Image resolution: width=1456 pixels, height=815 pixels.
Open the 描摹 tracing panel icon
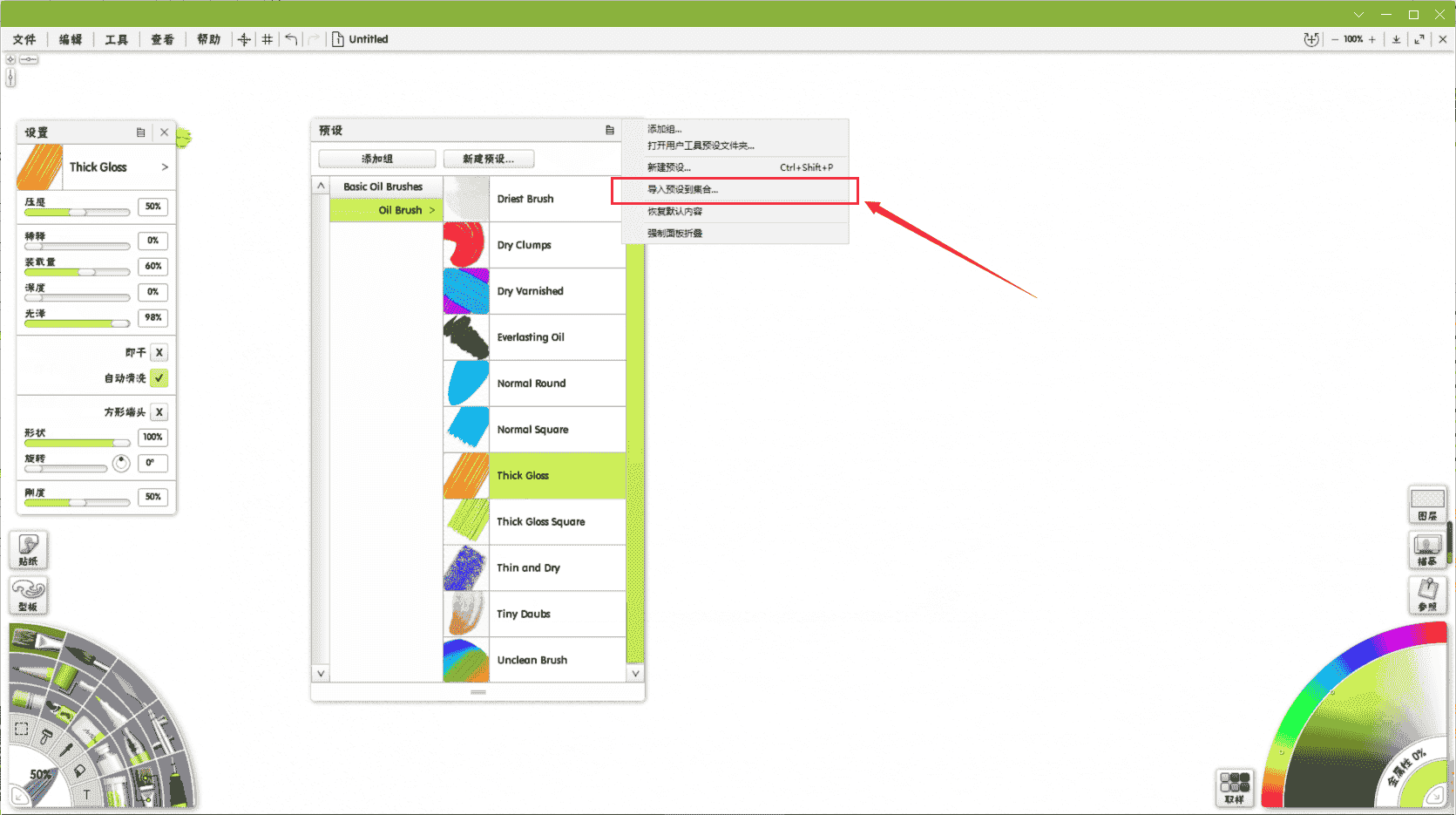1427,550
